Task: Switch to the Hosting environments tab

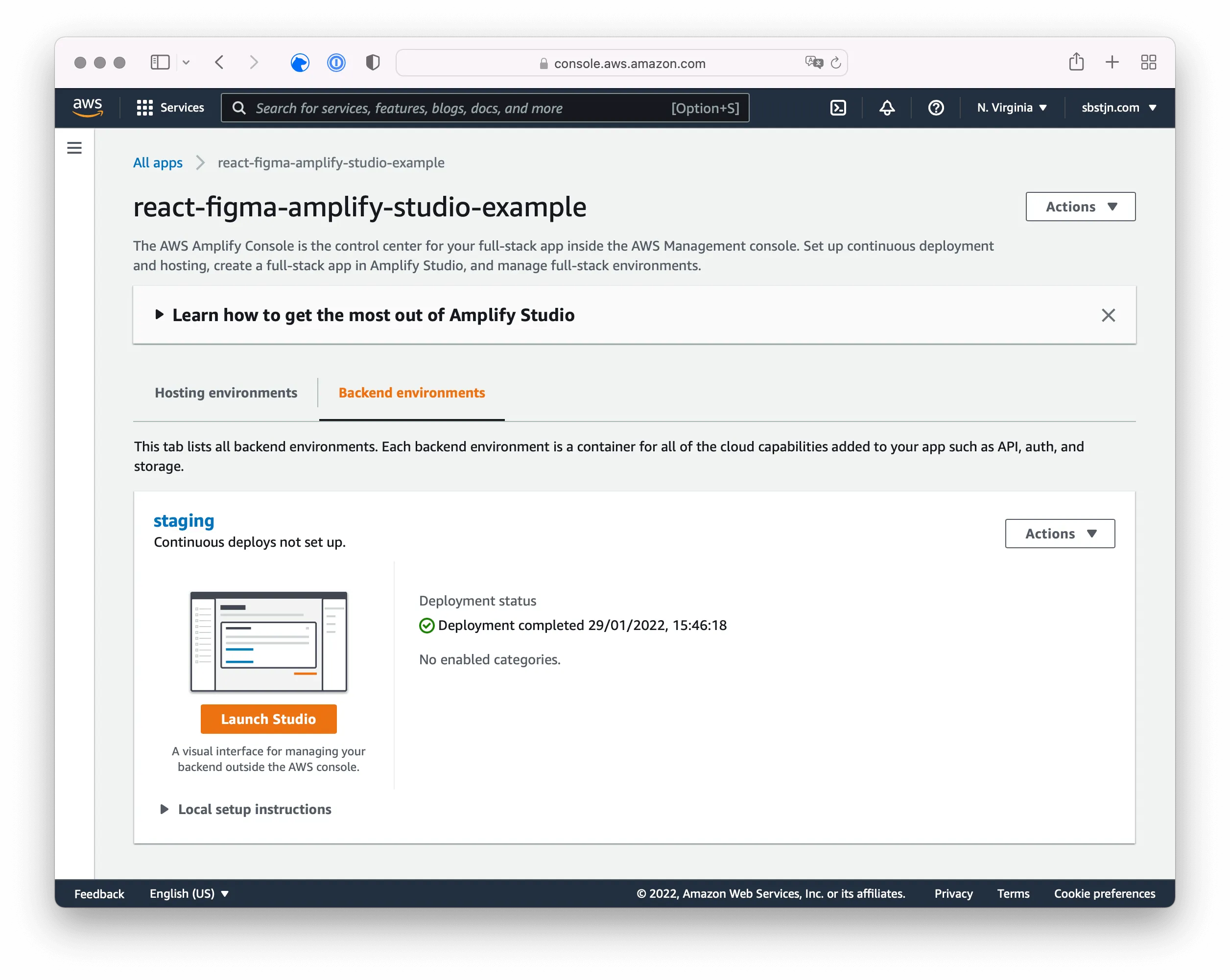Action: point(226,393)
